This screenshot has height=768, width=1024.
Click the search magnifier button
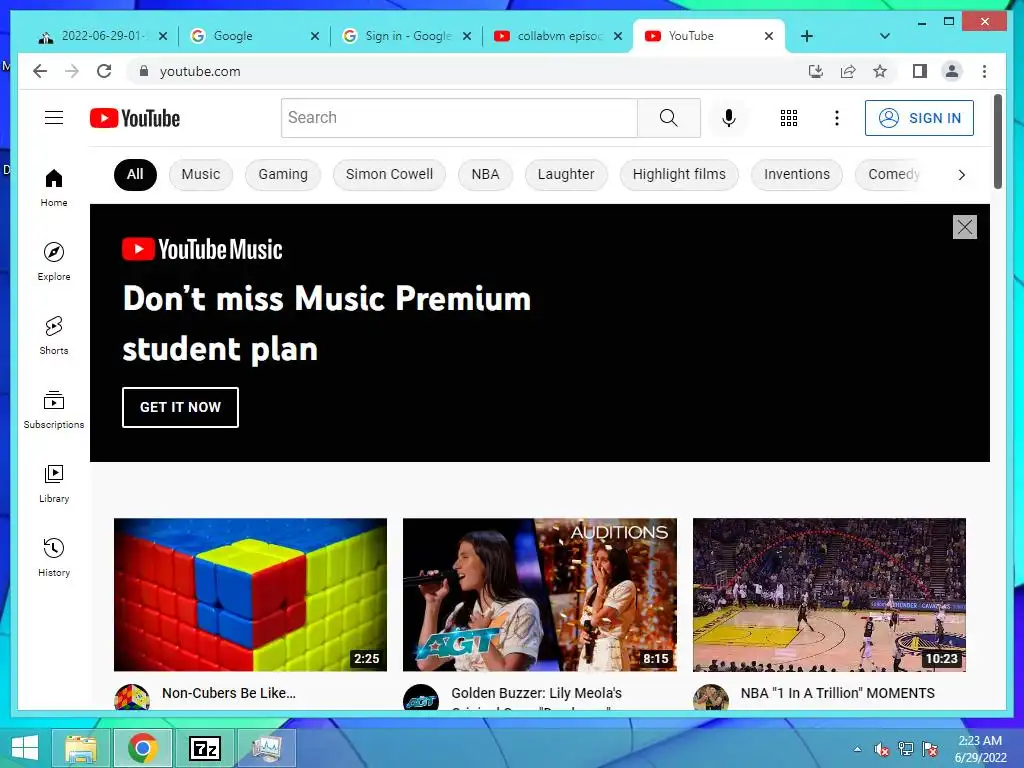(669, 118)
